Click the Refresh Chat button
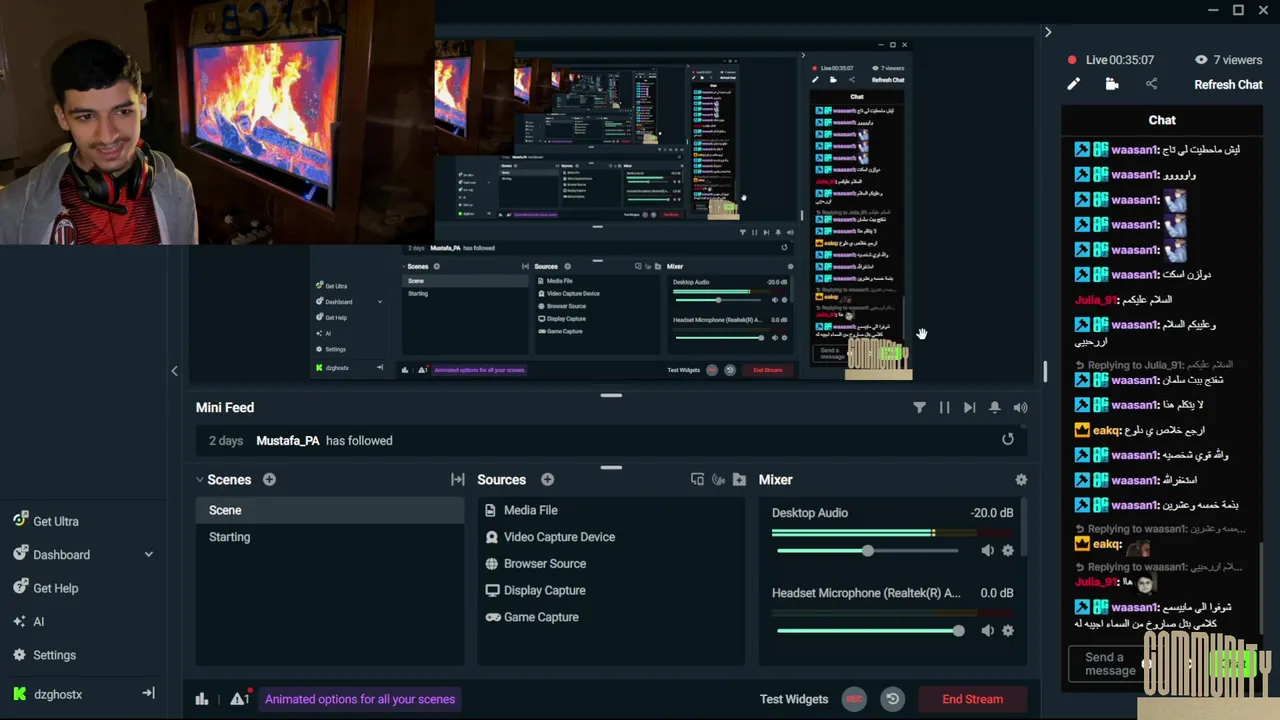1280x720 pixels. pyautogui.click(x=1228, y=84)
